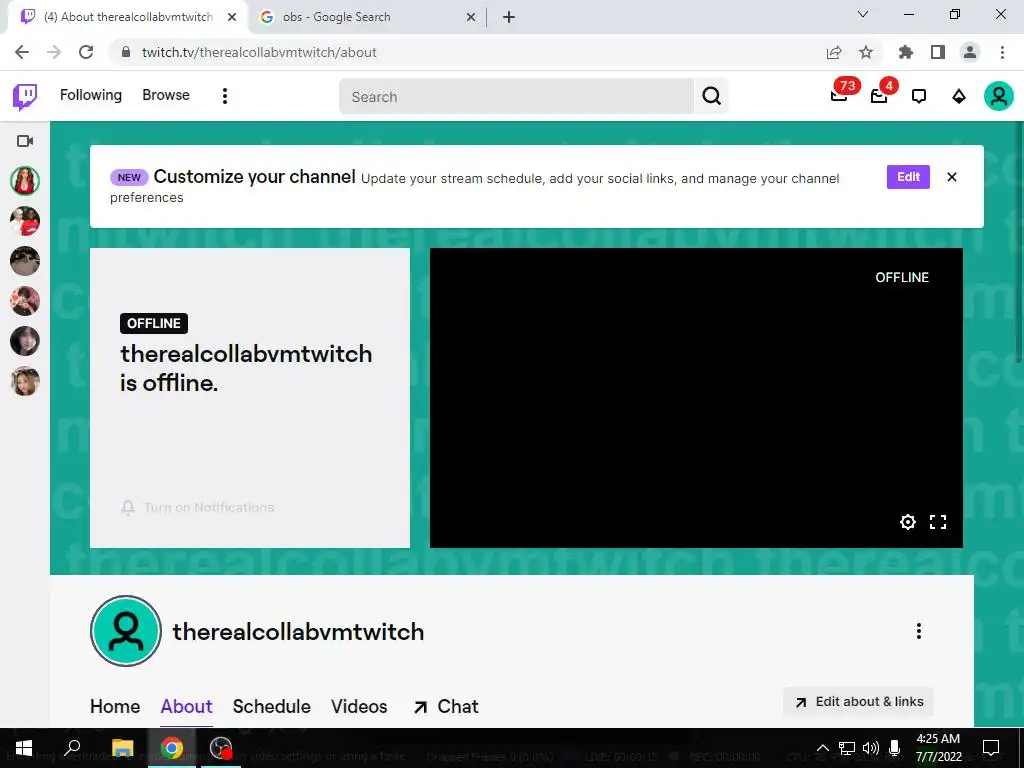The image size is (1024, 768).
Task: Click Following in the top navigation
Action: pyautogui.click(x=91, y=95)
